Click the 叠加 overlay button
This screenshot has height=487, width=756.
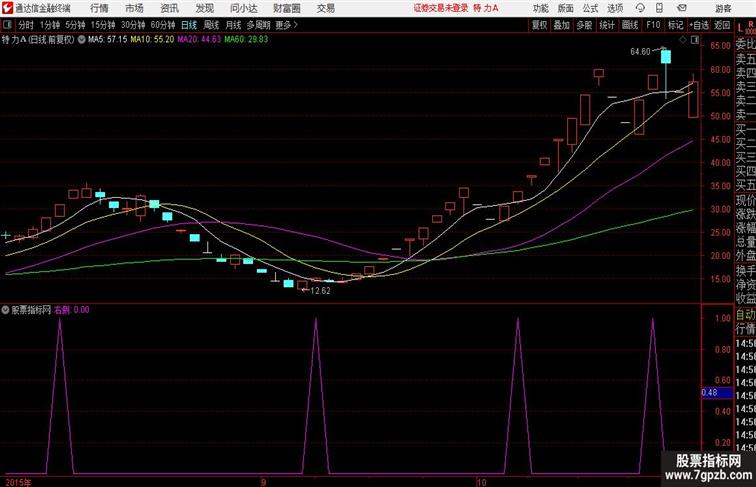(562, 25)
